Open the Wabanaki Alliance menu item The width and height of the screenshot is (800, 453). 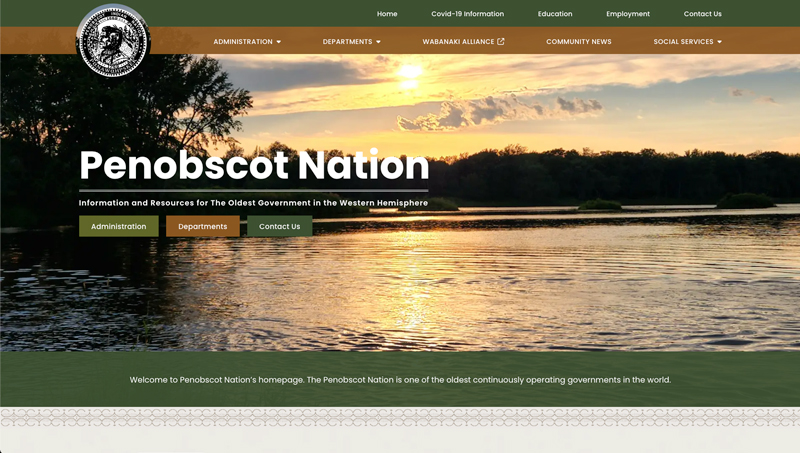click(x=458, y=41)
